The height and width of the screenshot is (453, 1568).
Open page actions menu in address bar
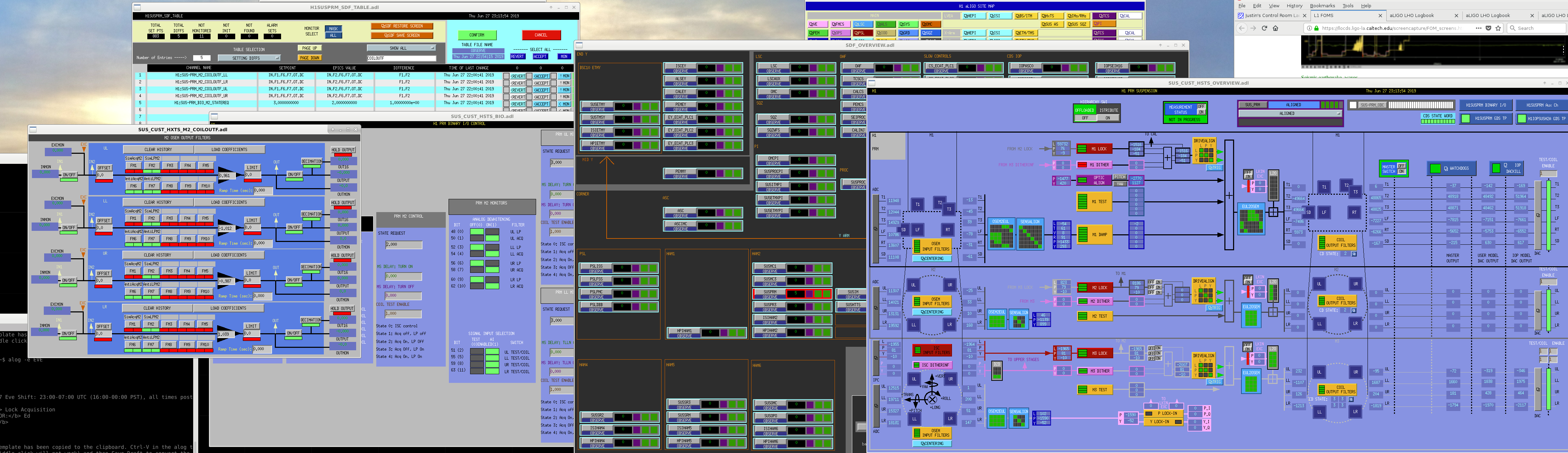pos(1478,28)
